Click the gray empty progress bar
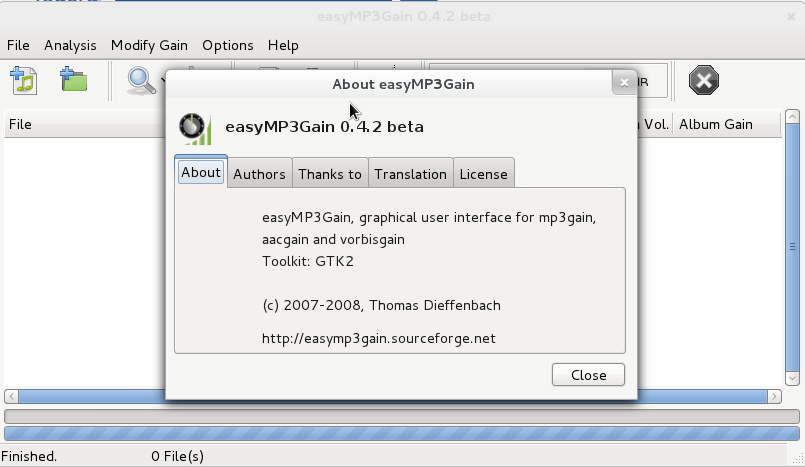805x467 pixels. (402, 416)
